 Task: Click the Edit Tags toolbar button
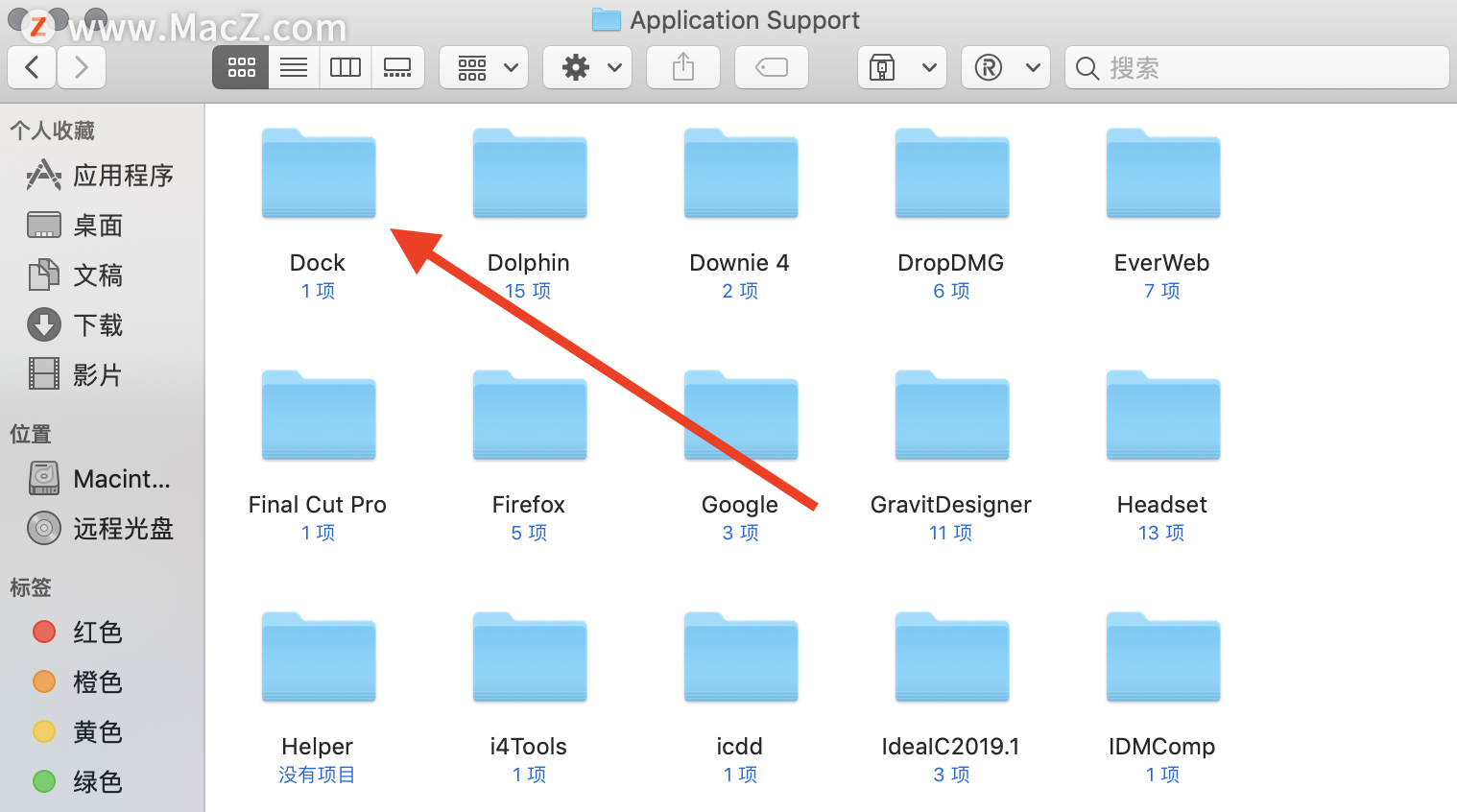772,67
